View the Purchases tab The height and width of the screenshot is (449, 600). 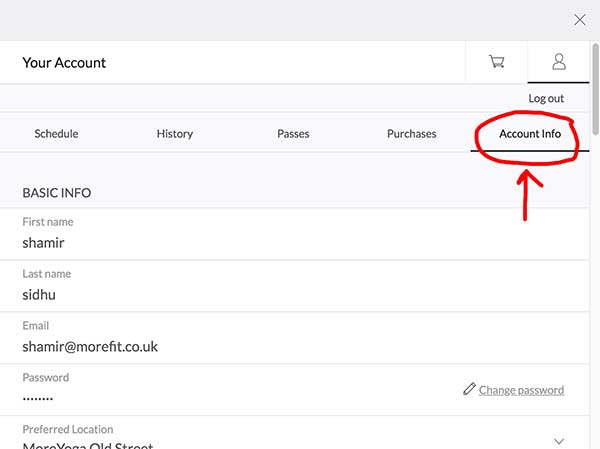[x=411, y=134]
